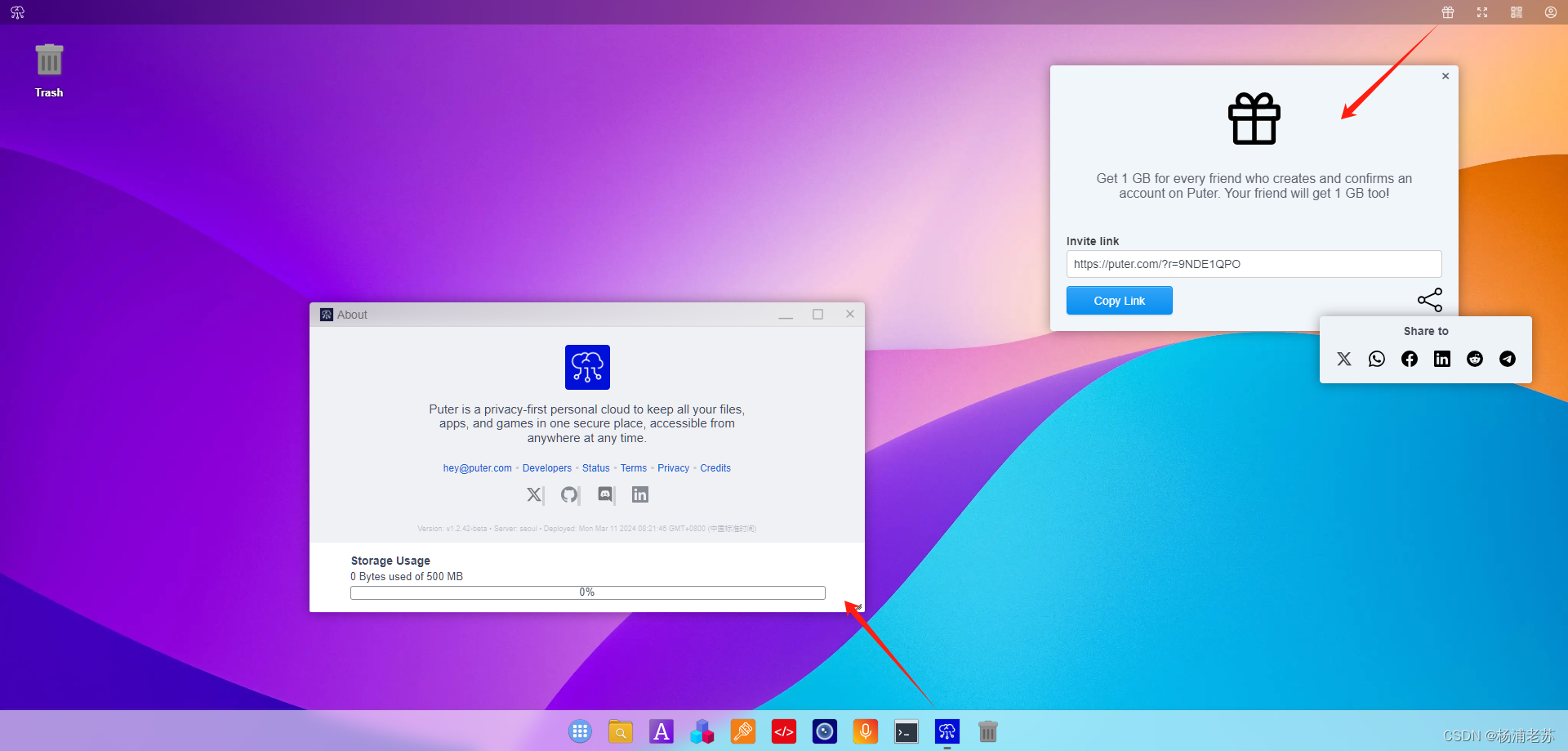Viewport: 1568px width, 751px height.
Task: Open the terminal app in the taskbar
Action: (x=906, y=731)
